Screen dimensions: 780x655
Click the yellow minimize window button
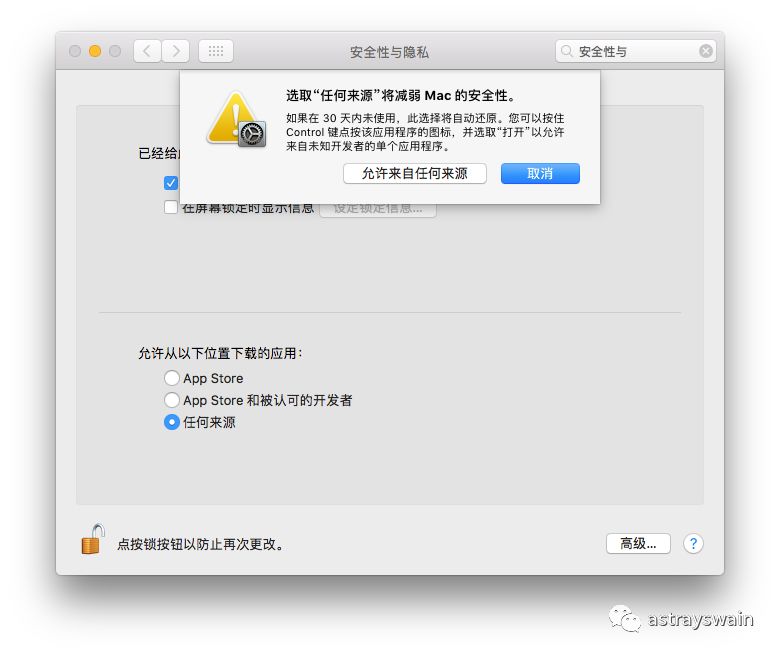pyautogui.click(x=95, y=51)
